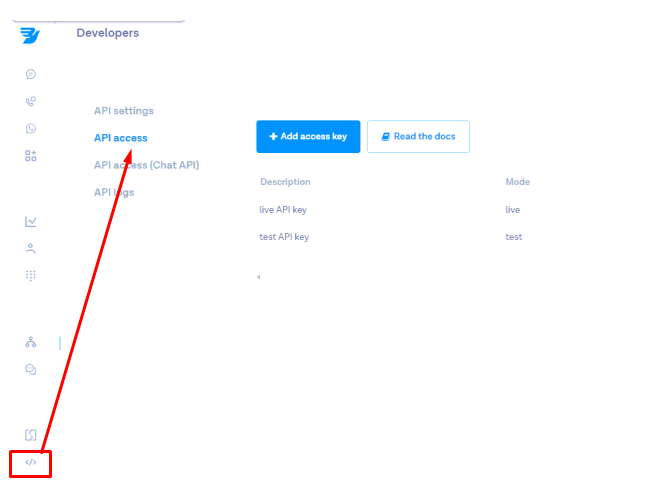The width and height of the screenshot is (651, 500).
Task: Open the bracketed integrations sidebar icon
Action: pyautogui.click(x=31, y=435)
